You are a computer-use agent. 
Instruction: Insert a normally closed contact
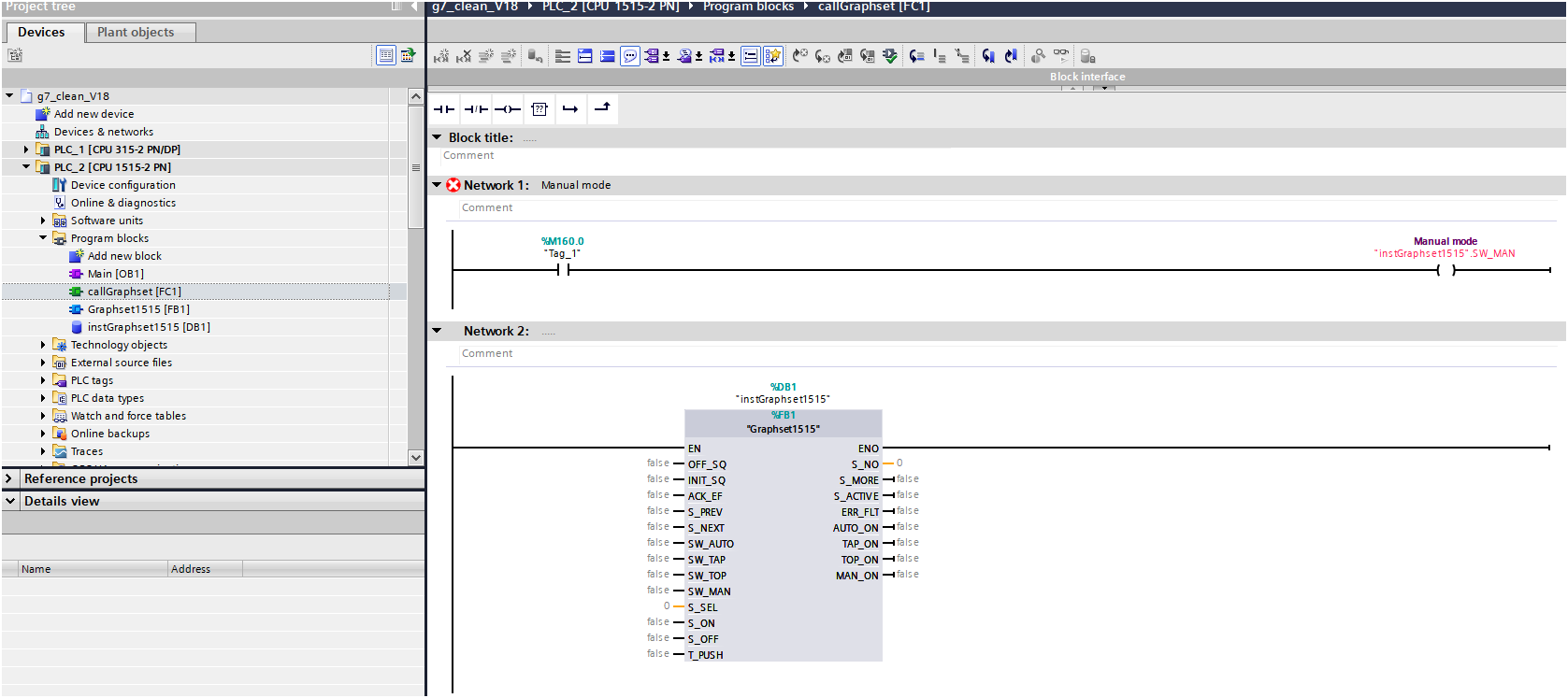(476, 109)
